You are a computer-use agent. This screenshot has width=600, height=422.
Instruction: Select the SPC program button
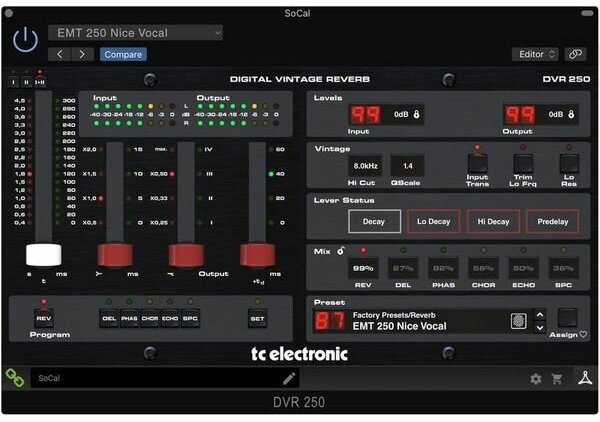tap(190, 318)
